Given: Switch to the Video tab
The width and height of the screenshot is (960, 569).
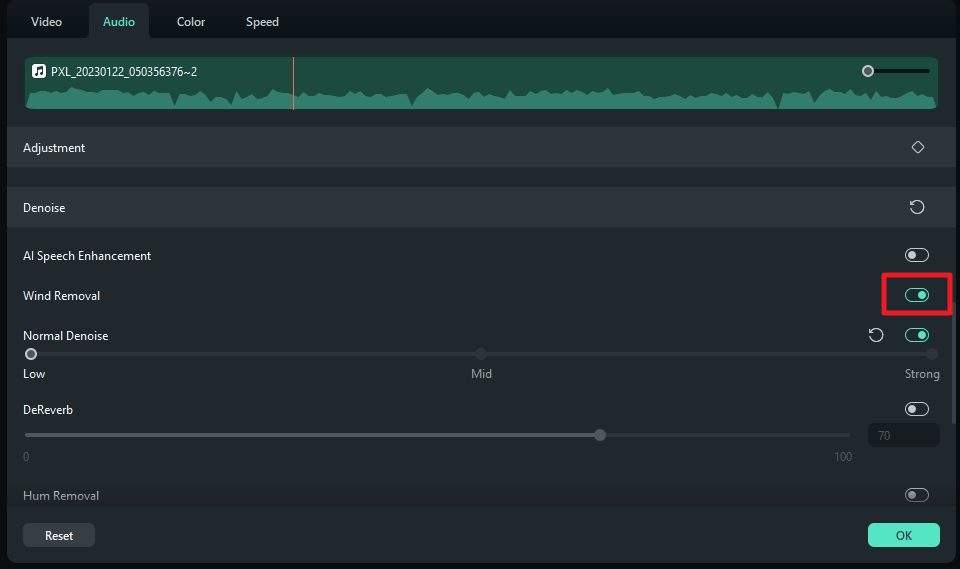Looking at the screenshot, I should coord(47,21).
